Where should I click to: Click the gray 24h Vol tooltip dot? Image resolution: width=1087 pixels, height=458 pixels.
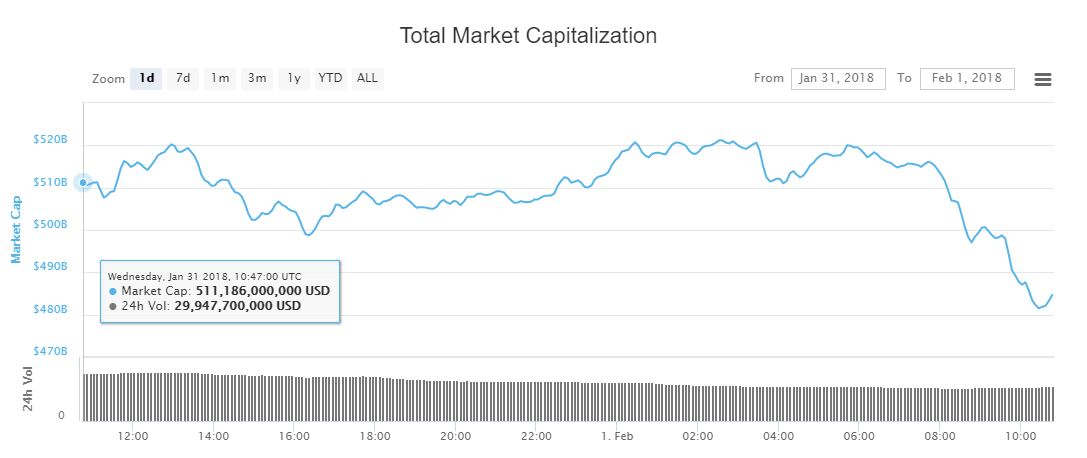113,306
